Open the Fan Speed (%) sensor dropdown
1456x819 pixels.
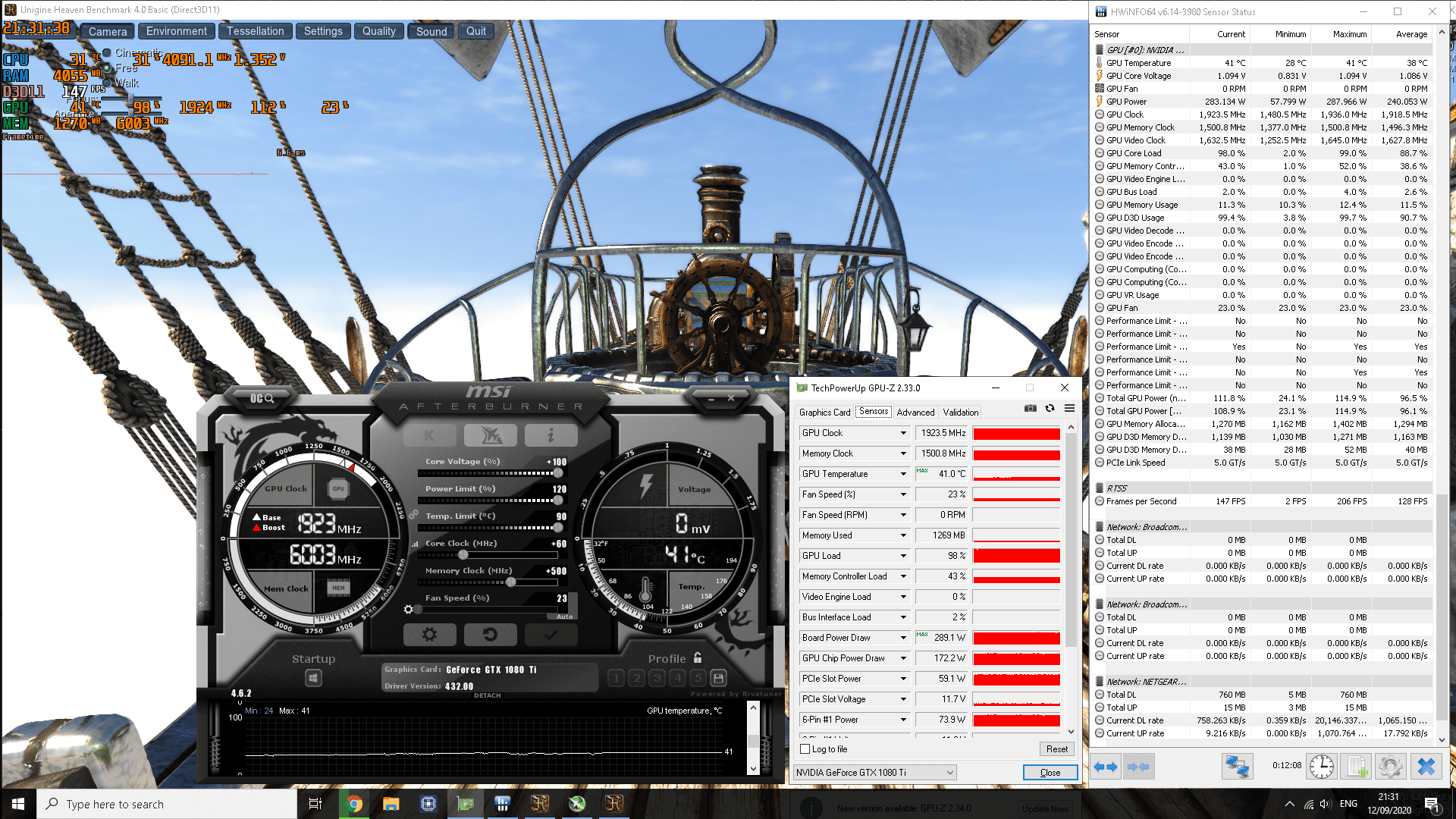903,494
